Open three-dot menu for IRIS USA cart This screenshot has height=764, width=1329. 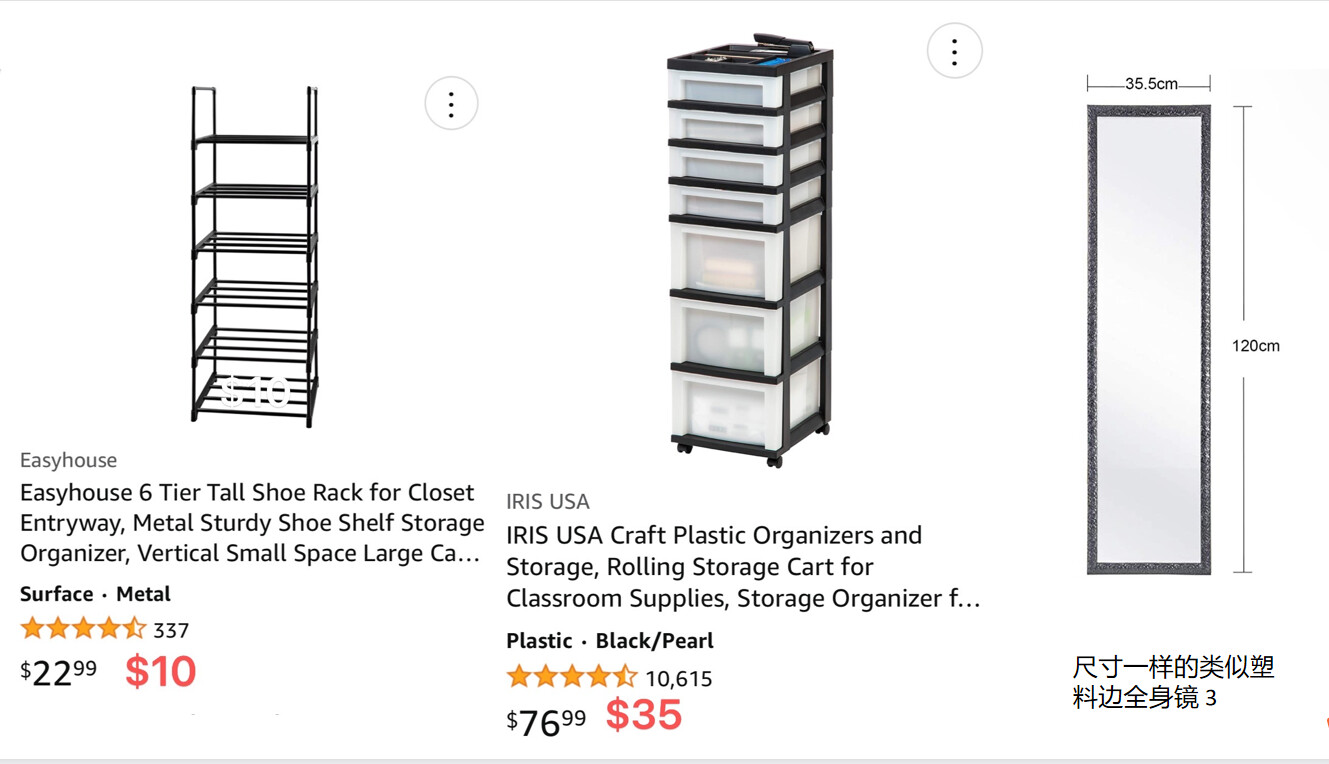point(954,51)
